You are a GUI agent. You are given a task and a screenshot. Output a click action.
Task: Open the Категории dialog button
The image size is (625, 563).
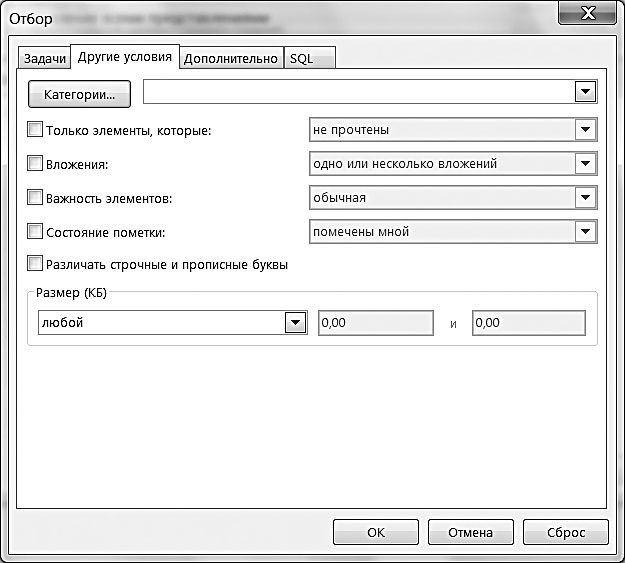[x=79, y=94]
